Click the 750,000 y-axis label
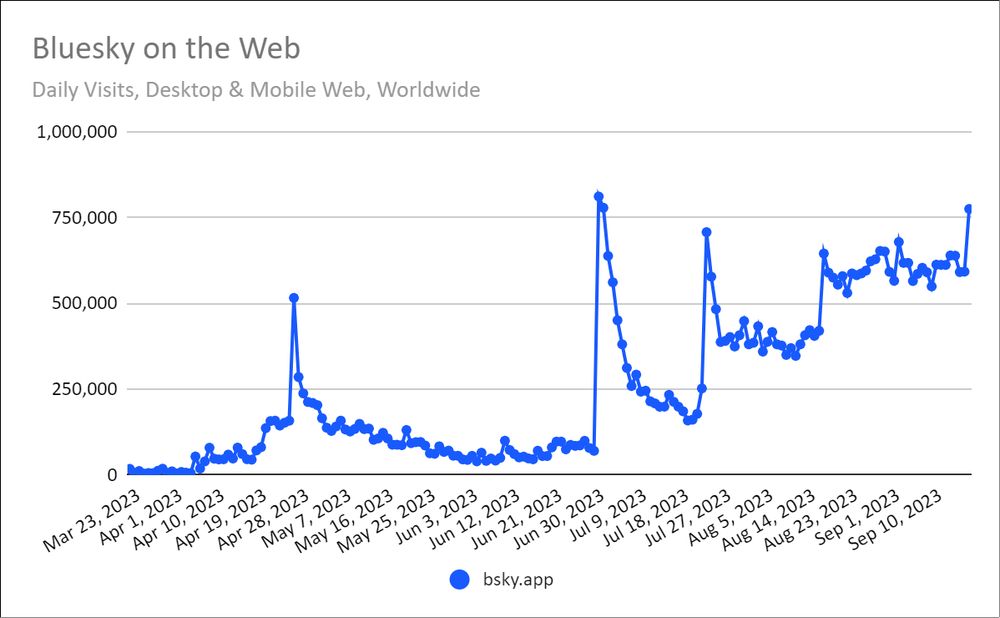The width and height of the screenshot is (1000, 618). point(85,217)
